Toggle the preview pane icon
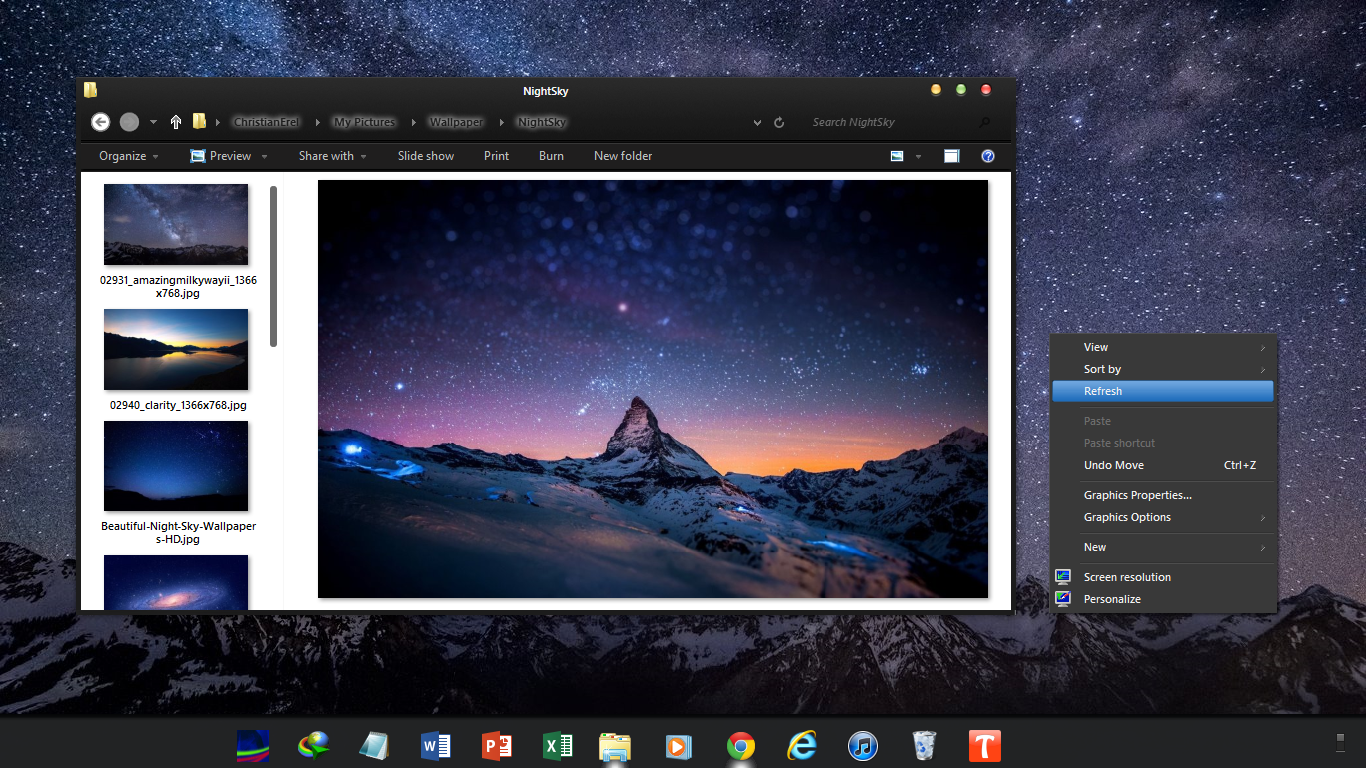The height and width of the screenshot is (768, 1366). pyautogui.click(x=951, y=156)
